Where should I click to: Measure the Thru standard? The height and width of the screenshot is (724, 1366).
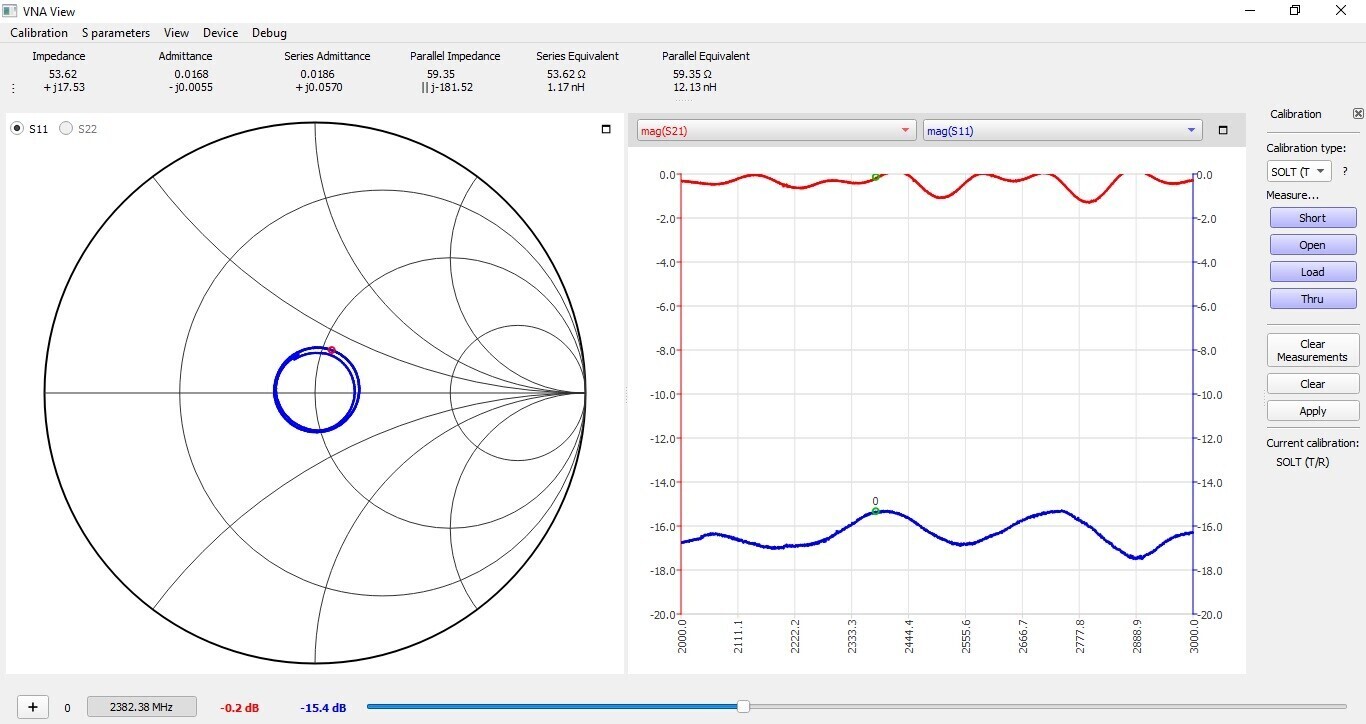[1313, 299]
